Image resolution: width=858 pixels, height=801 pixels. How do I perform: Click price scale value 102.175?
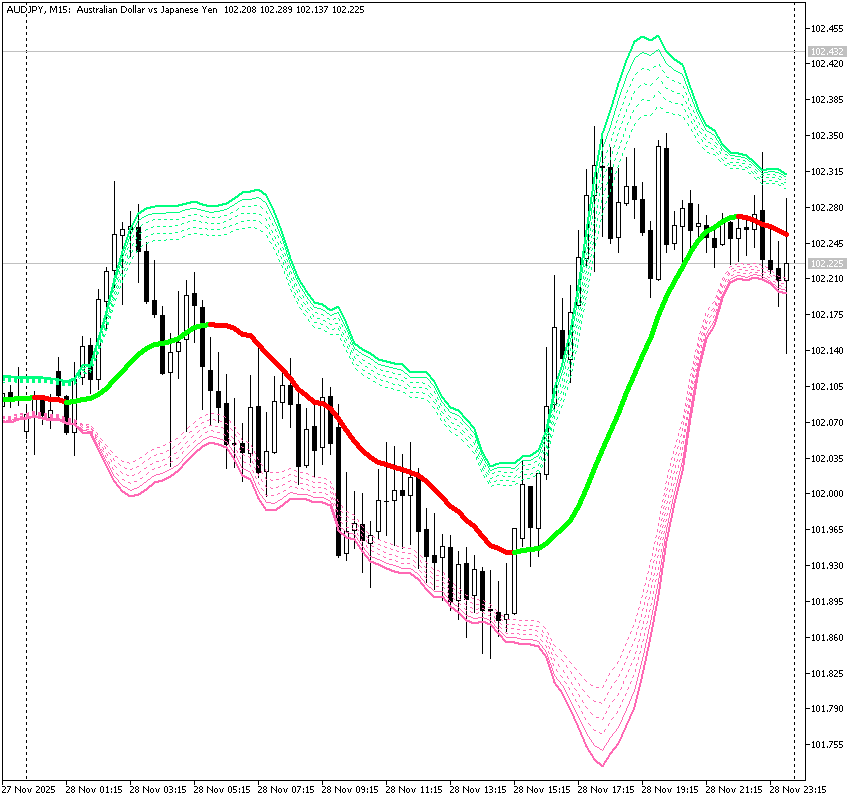point(827,315)
